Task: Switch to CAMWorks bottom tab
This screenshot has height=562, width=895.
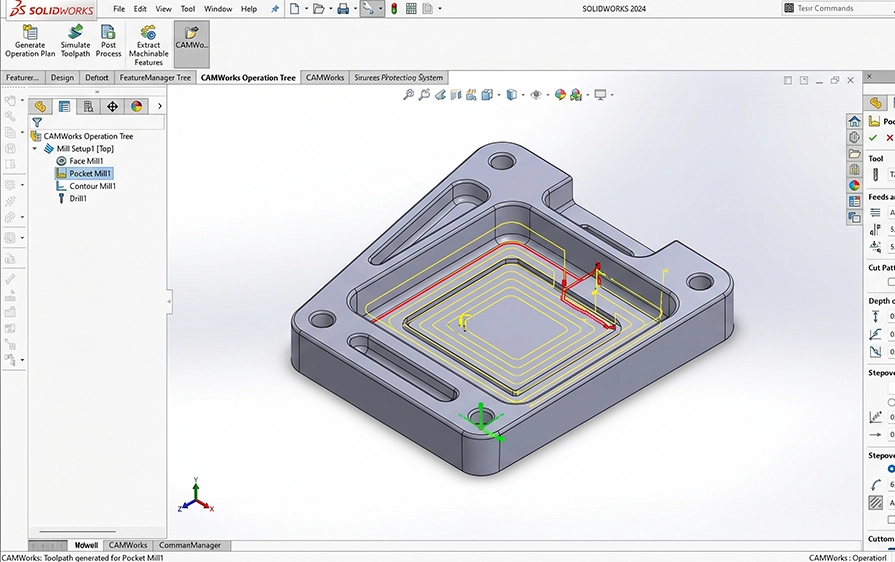Action: pyautogui.click(x=128, y=545)
